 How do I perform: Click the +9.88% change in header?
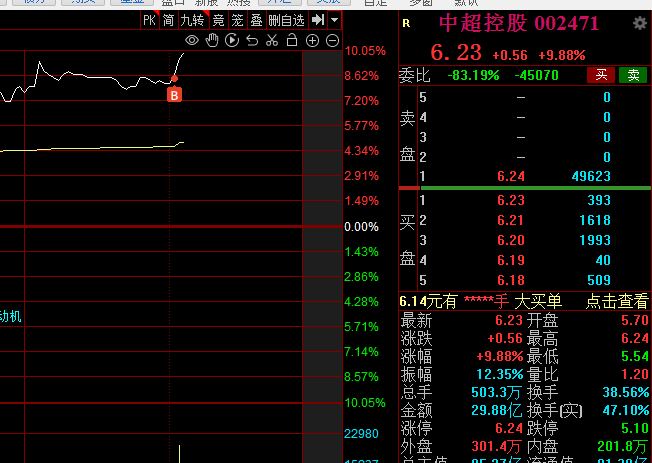pos(562,55)
